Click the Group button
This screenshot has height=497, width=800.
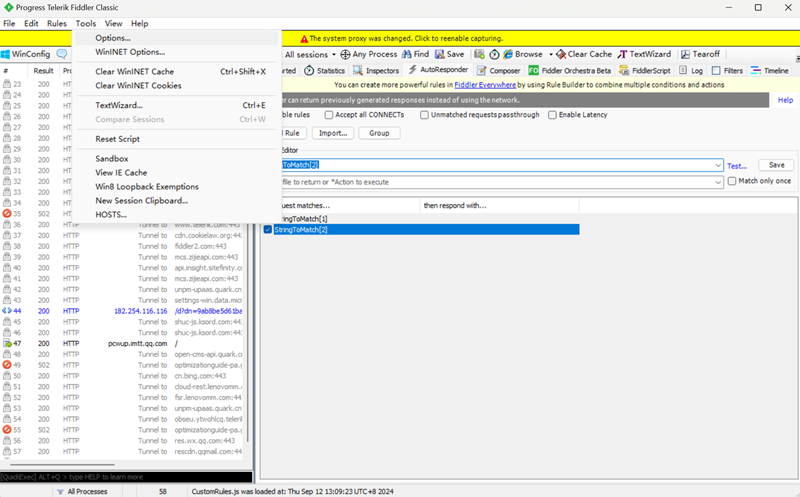click(379, 133)
